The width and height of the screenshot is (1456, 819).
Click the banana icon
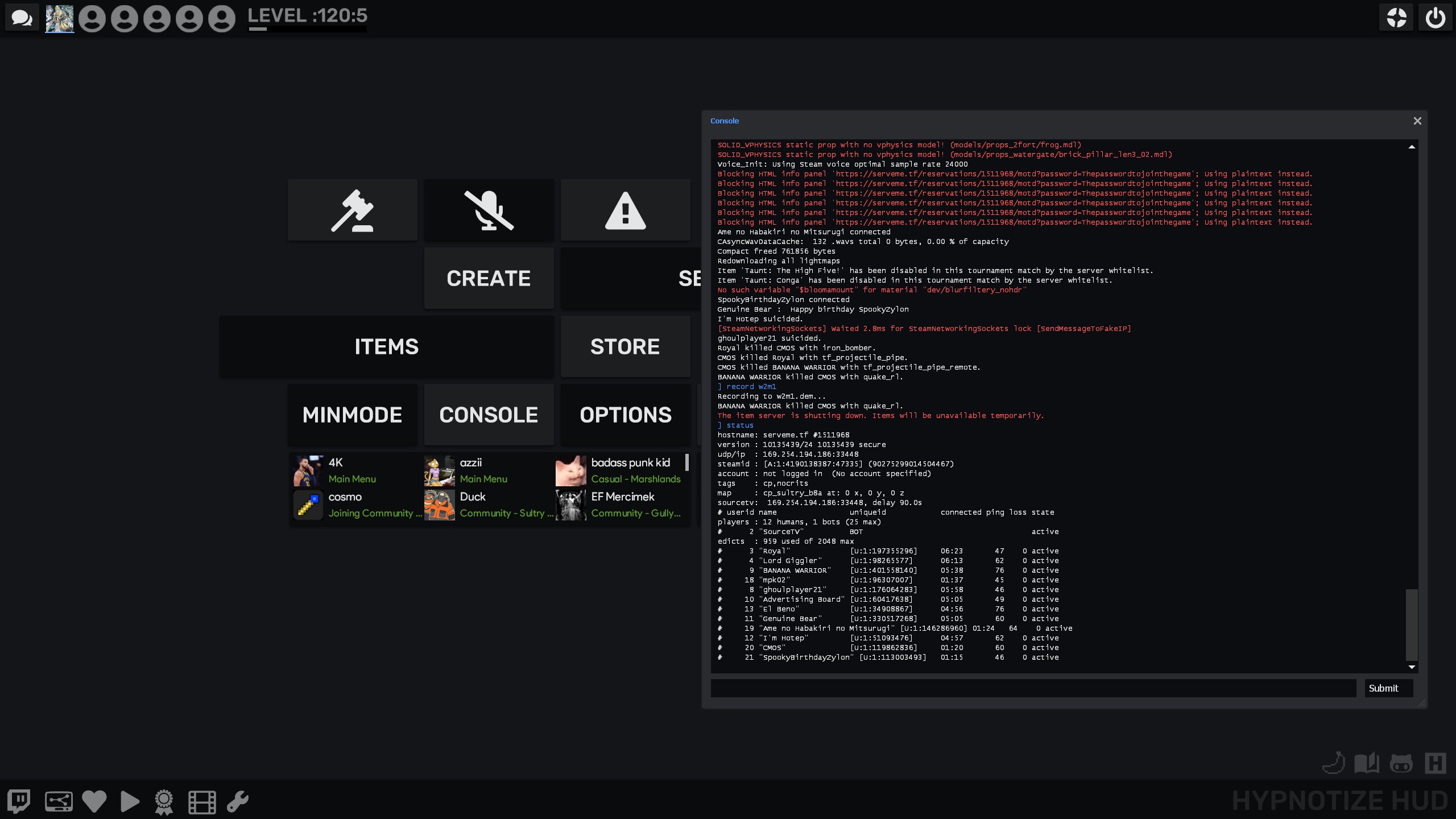(1334, 763)
